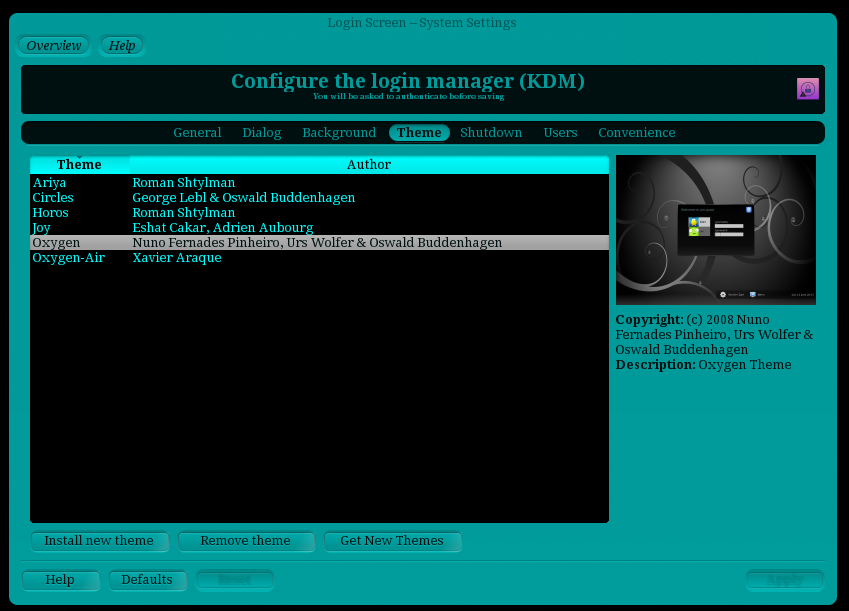The image size is (849, 611).
Task: Switch to the Background tab
Action: point(339,133)
